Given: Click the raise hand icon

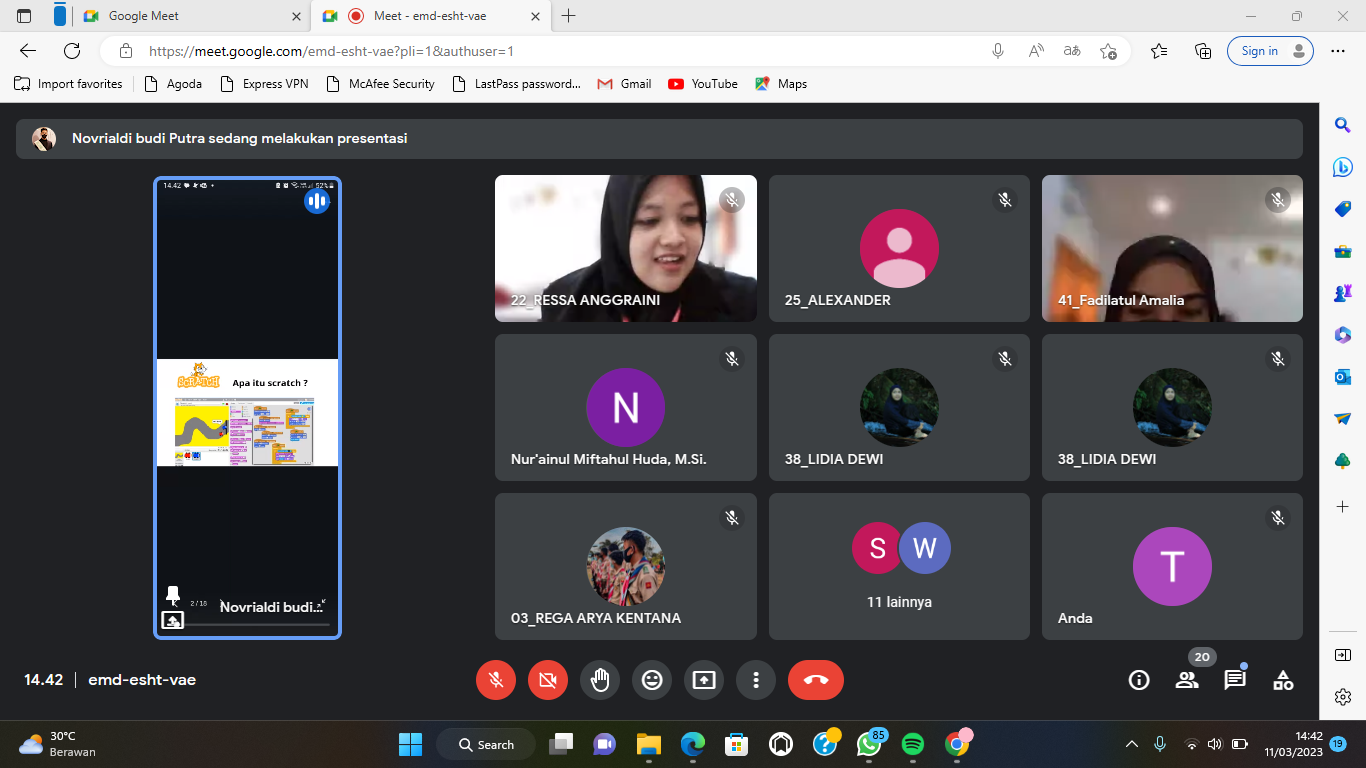Looking at the screenshot, I should pos(600,680).
